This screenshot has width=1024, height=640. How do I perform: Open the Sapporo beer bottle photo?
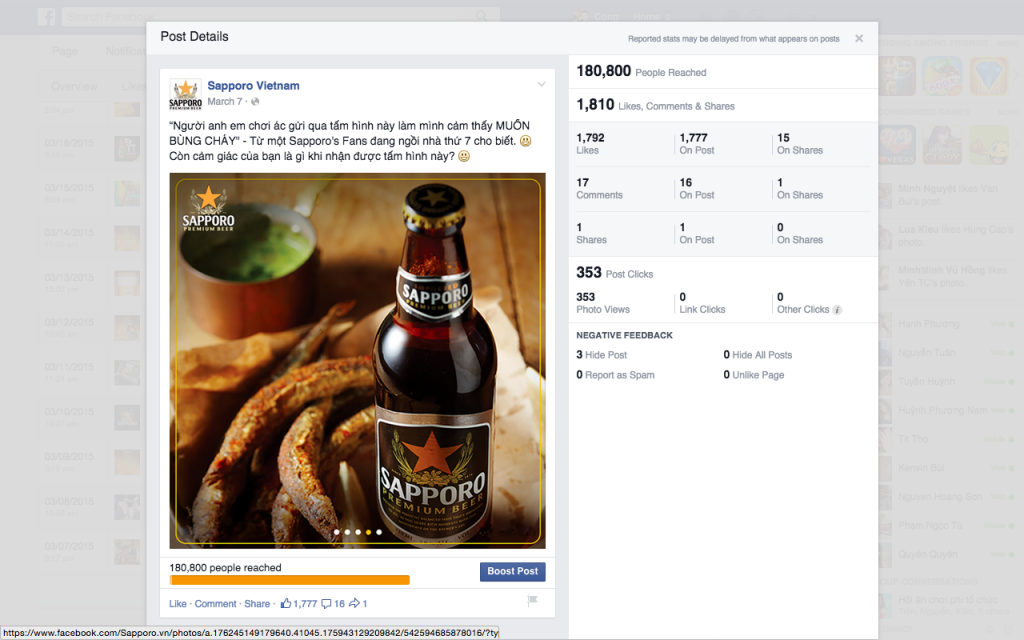point(357,360)
